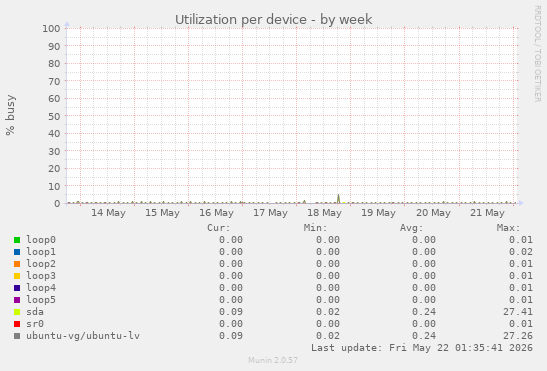The height and width of the screenshot is (371, 547).
Task: Click the 100 y-axis label
Action: point(51,29)
